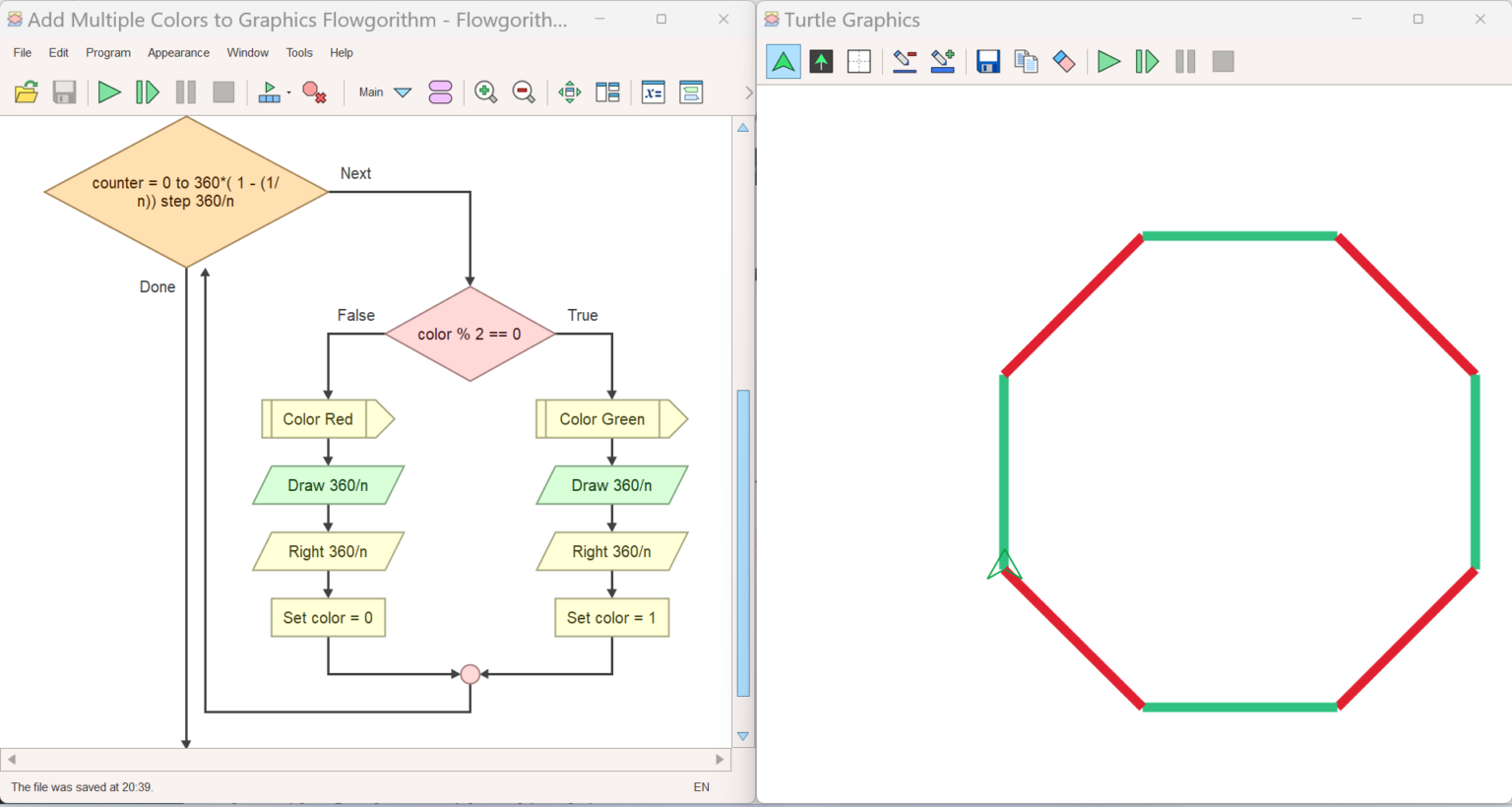The image size is (1512, 807).
Task: Zoom in on the flowchart
Action: click(x=485, y=93)
